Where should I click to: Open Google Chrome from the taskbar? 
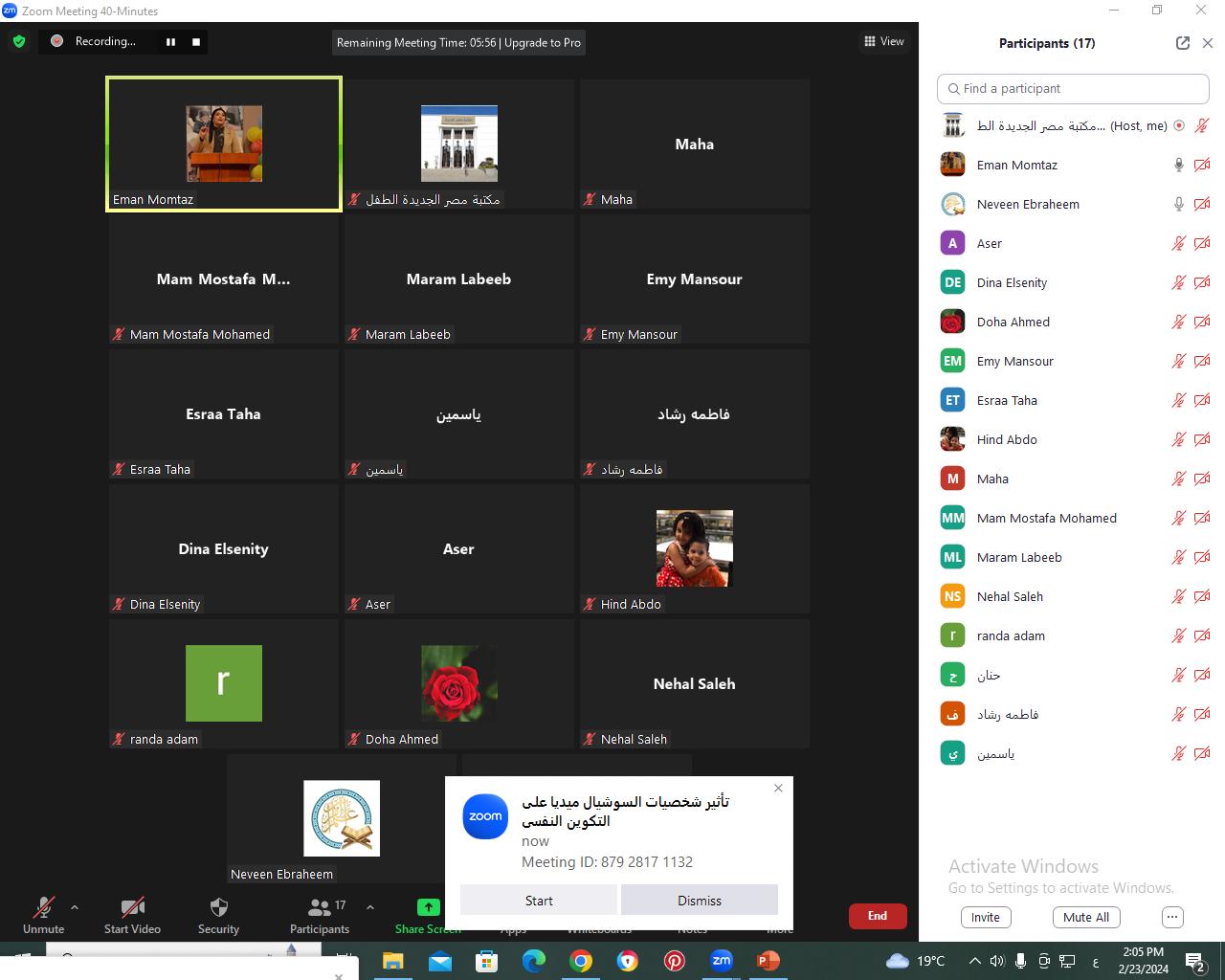coord(581,961)
